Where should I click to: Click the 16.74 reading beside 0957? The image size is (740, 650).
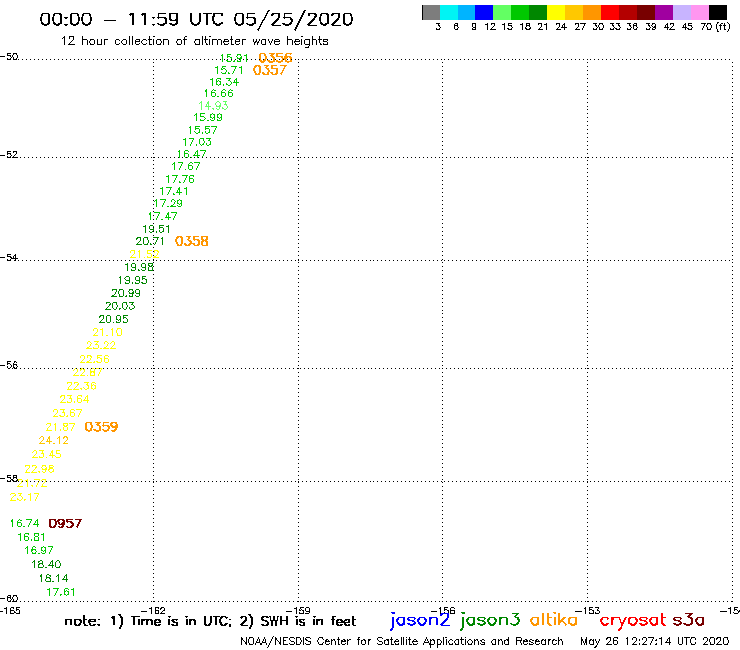[x=25, y=523]
